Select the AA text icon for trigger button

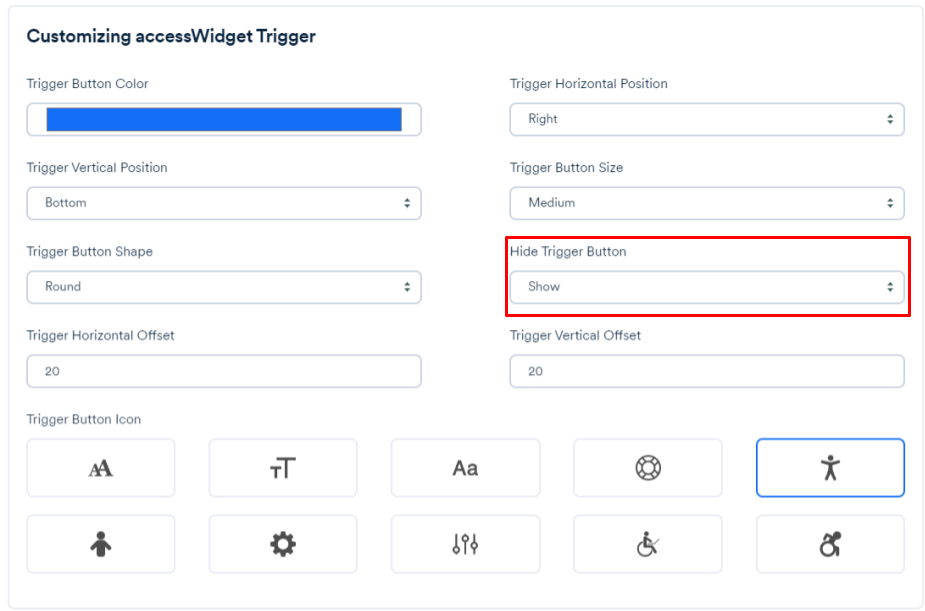pos(100,467)
